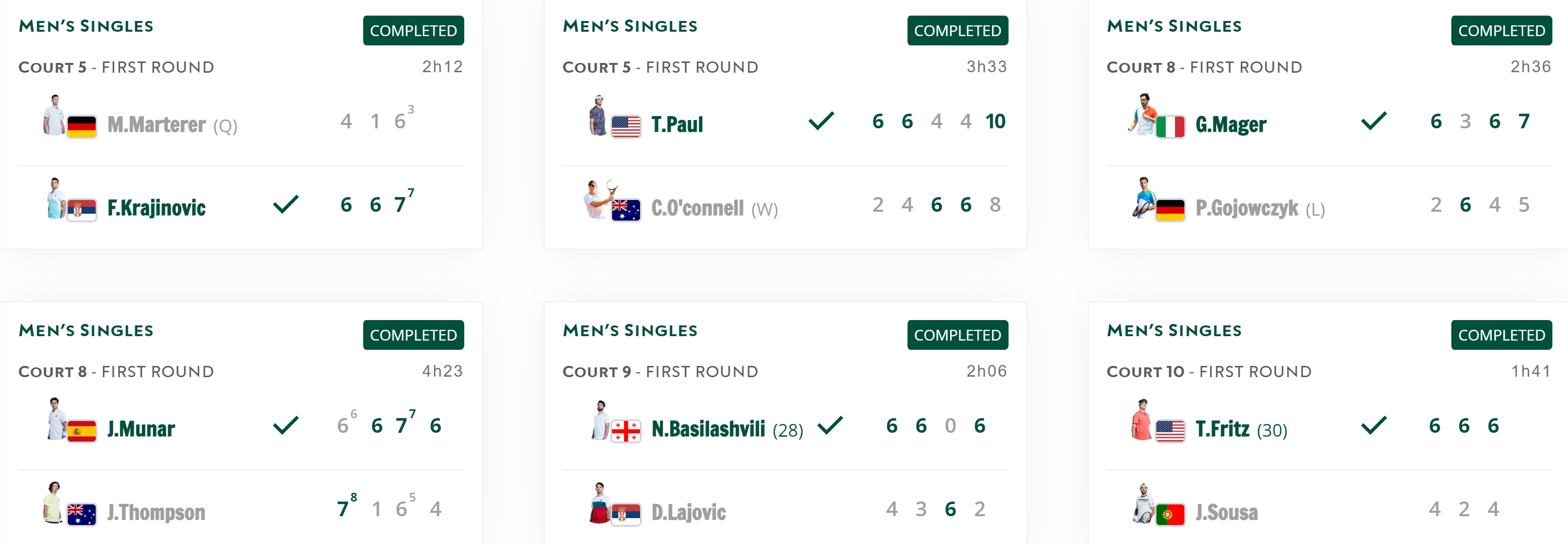1568x544 pixels.
Task: Click the winner checkmark for F.Krajinovic
Action: 286,204
